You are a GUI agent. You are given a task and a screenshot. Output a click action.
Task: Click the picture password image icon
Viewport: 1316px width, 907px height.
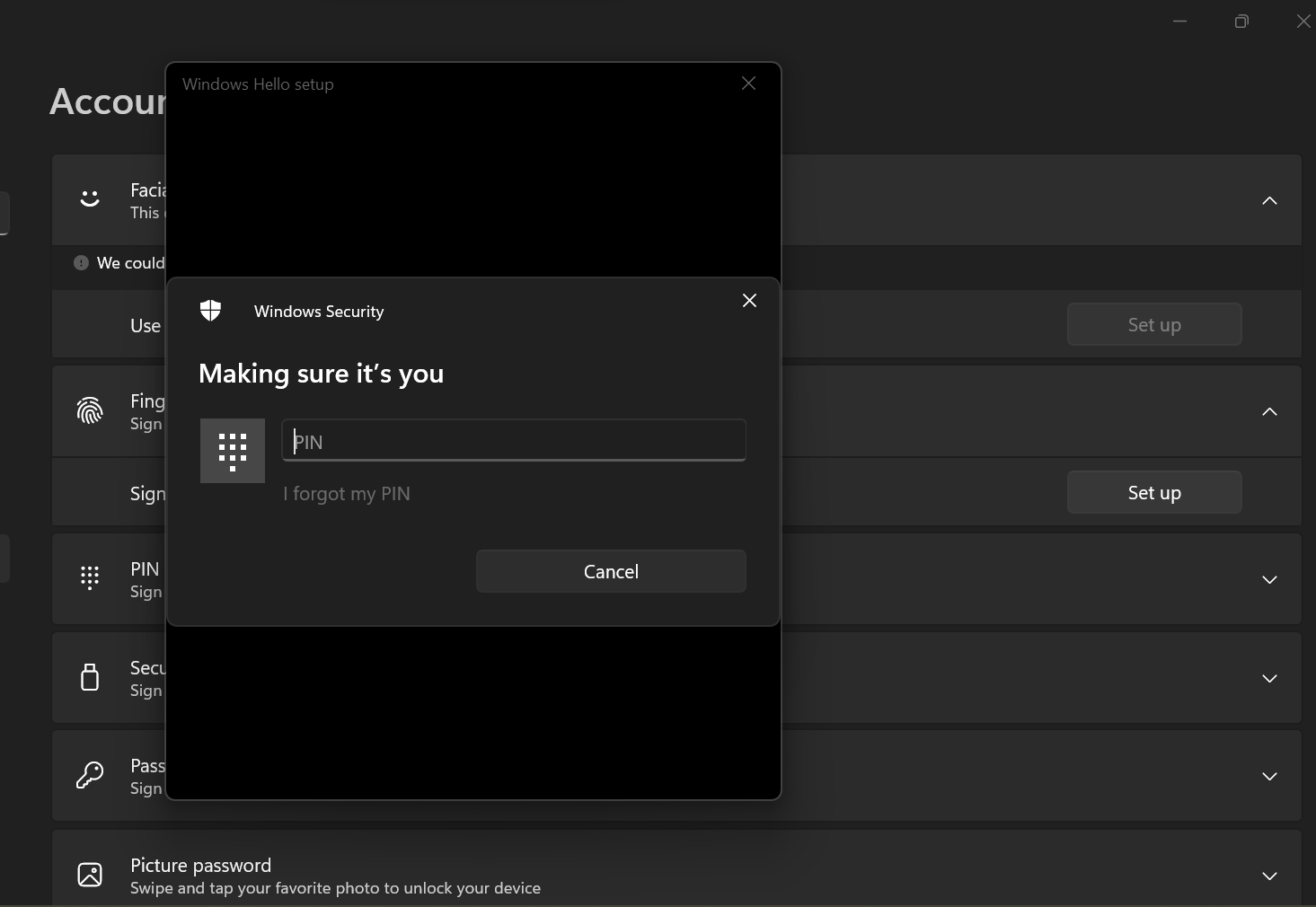[x=90, y=874]
